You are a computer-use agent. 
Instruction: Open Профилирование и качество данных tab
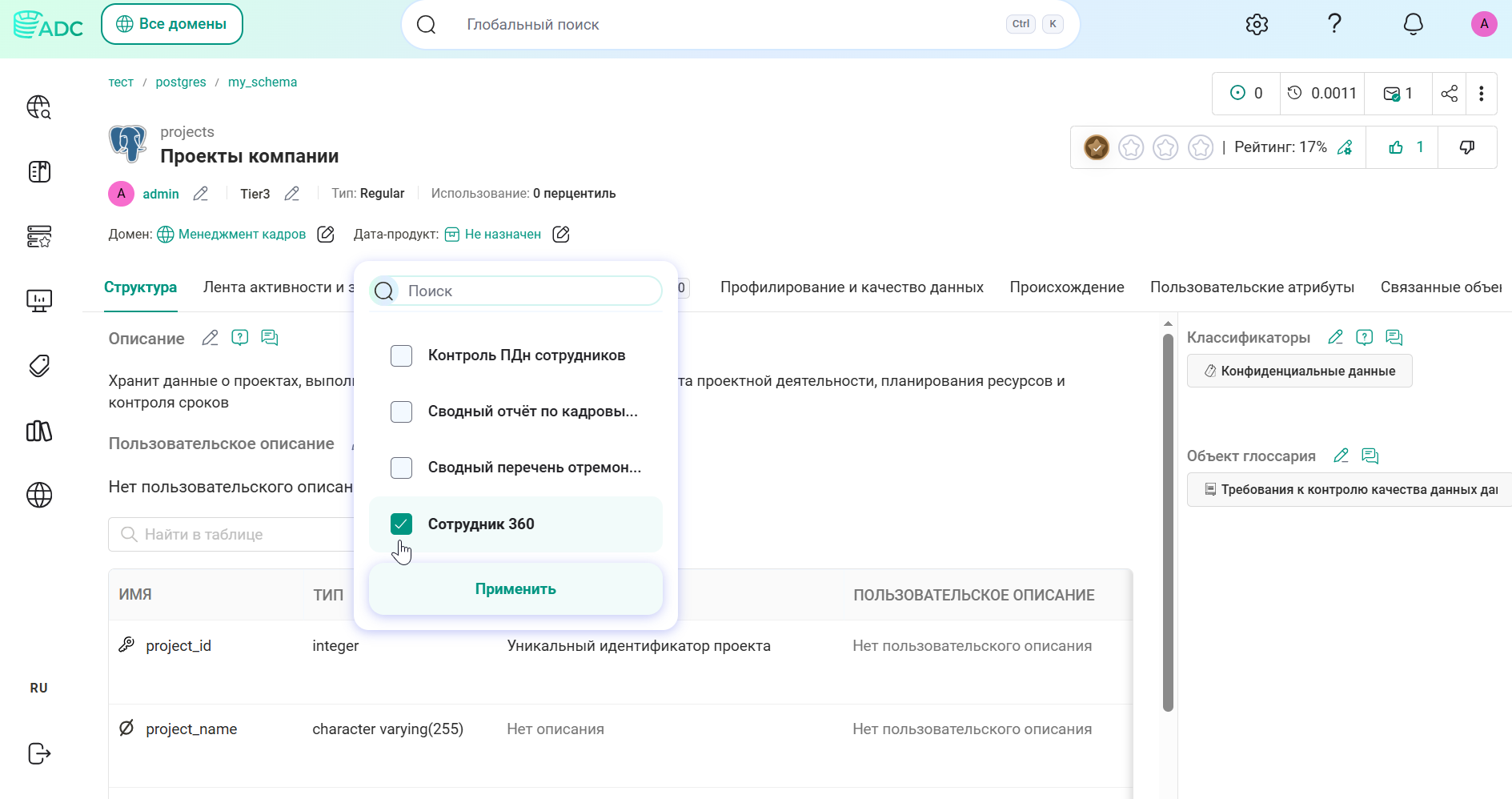pos(852,287)
